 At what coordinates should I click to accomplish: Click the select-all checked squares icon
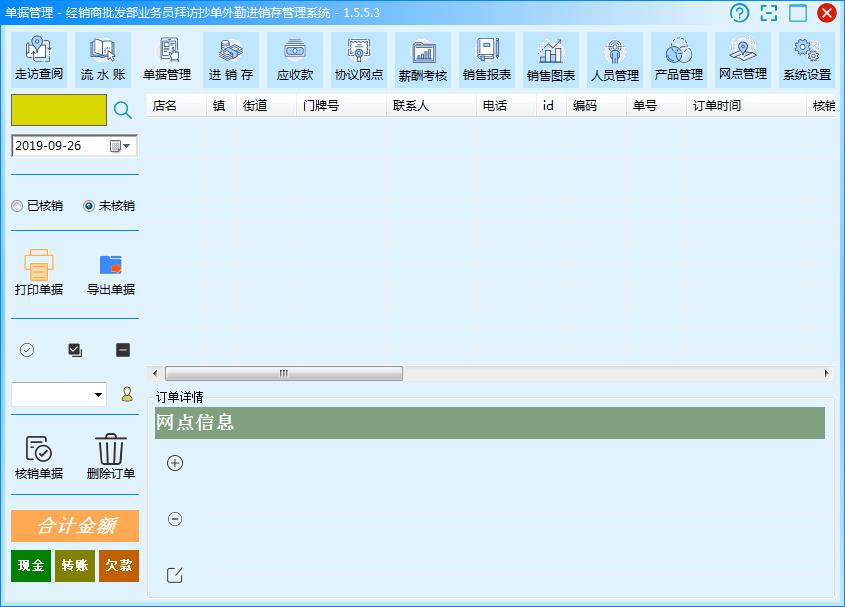click(x=75, y=350)
